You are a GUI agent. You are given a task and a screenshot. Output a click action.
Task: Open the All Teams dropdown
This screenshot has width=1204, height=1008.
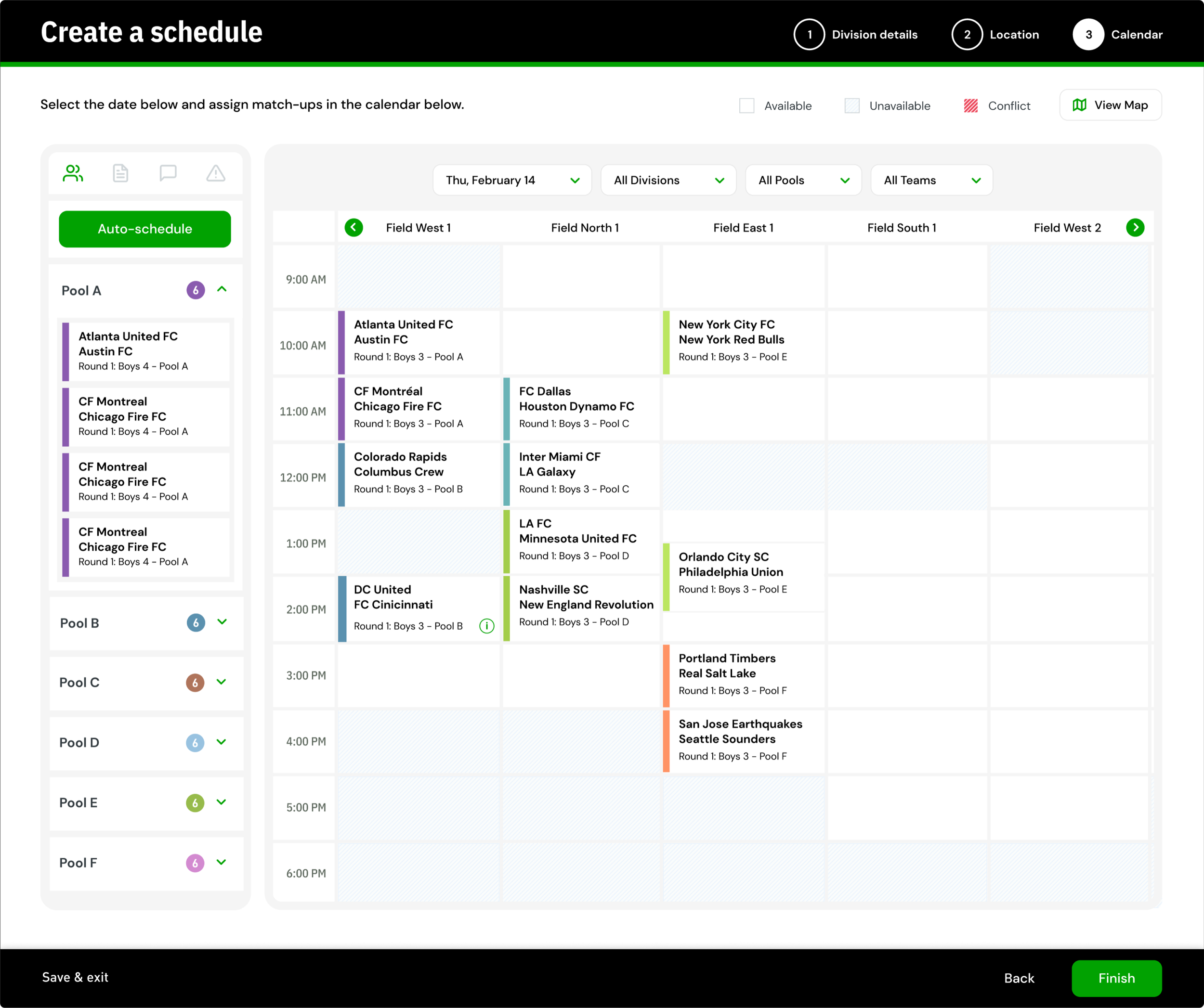click(931, 181)
